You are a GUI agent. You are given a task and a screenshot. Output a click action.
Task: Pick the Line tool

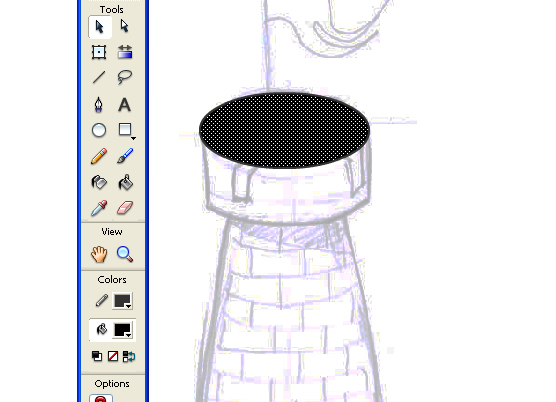[x=99, y=77]
